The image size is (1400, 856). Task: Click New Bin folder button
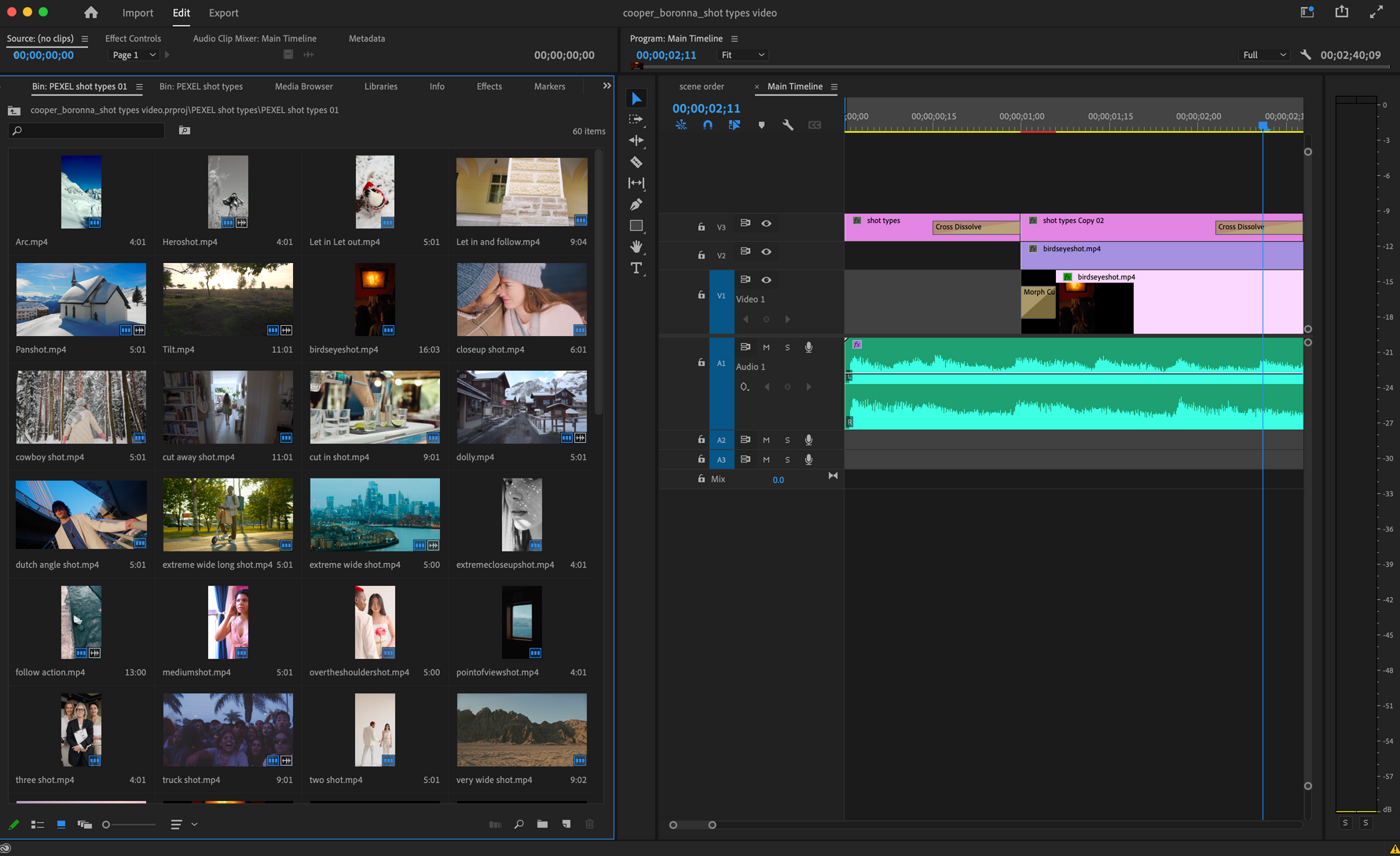(x=542, y=825)
